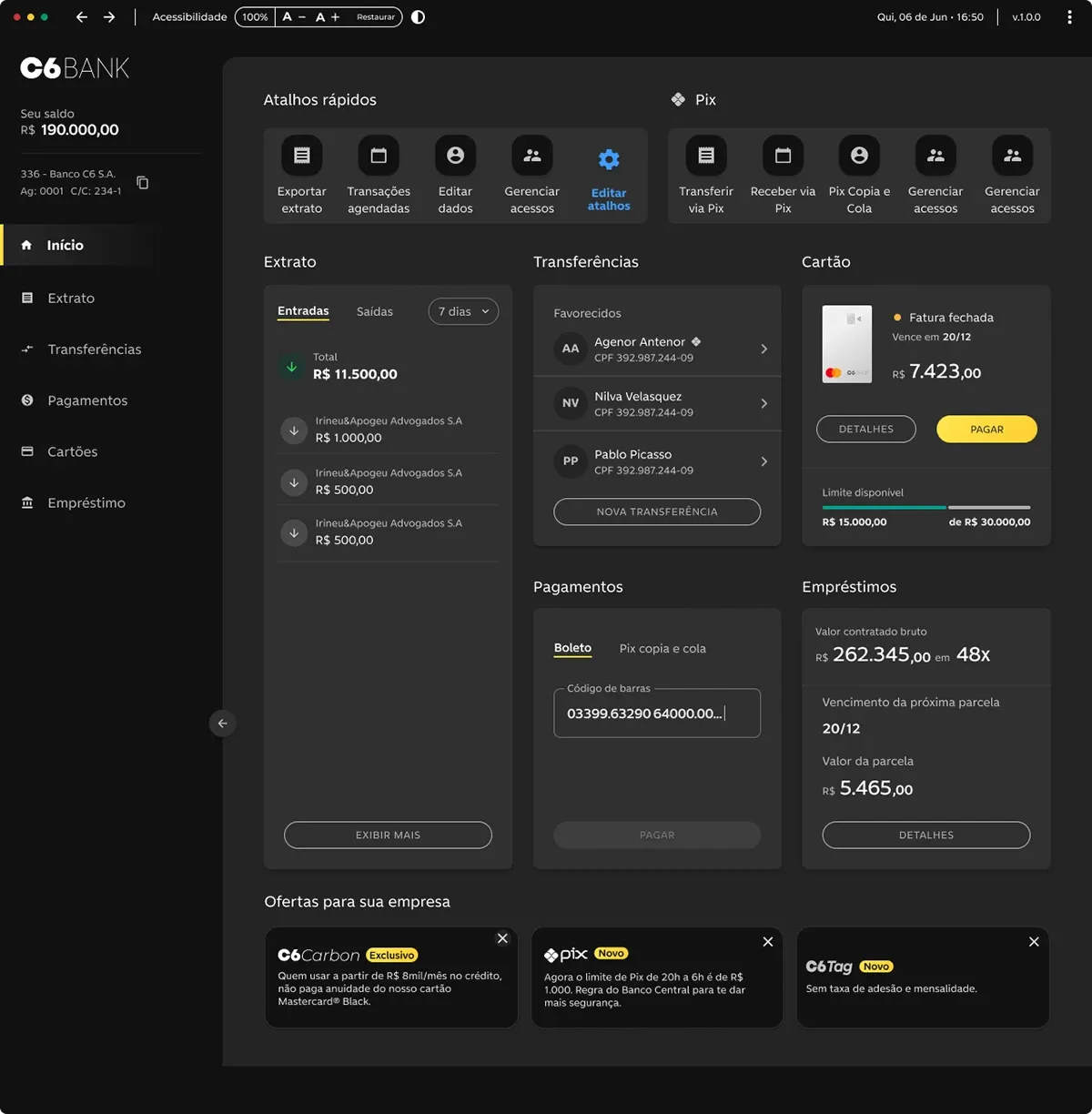The image size is (1092, 1114).
Task: Close the Pix Novo offer card
Action: coord(768,942)
